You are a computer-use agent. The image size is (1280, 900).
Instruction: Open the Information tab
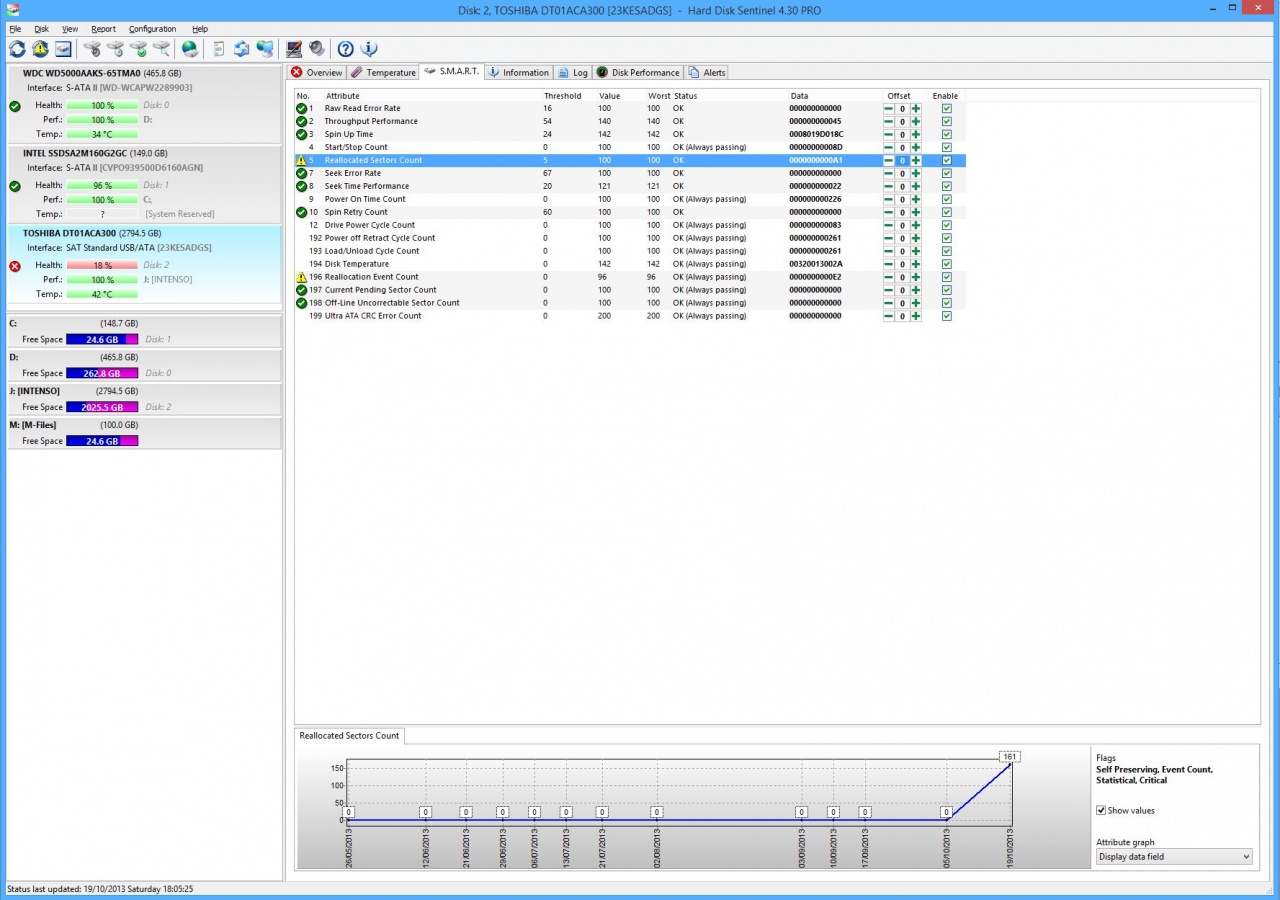pos(518,72)
